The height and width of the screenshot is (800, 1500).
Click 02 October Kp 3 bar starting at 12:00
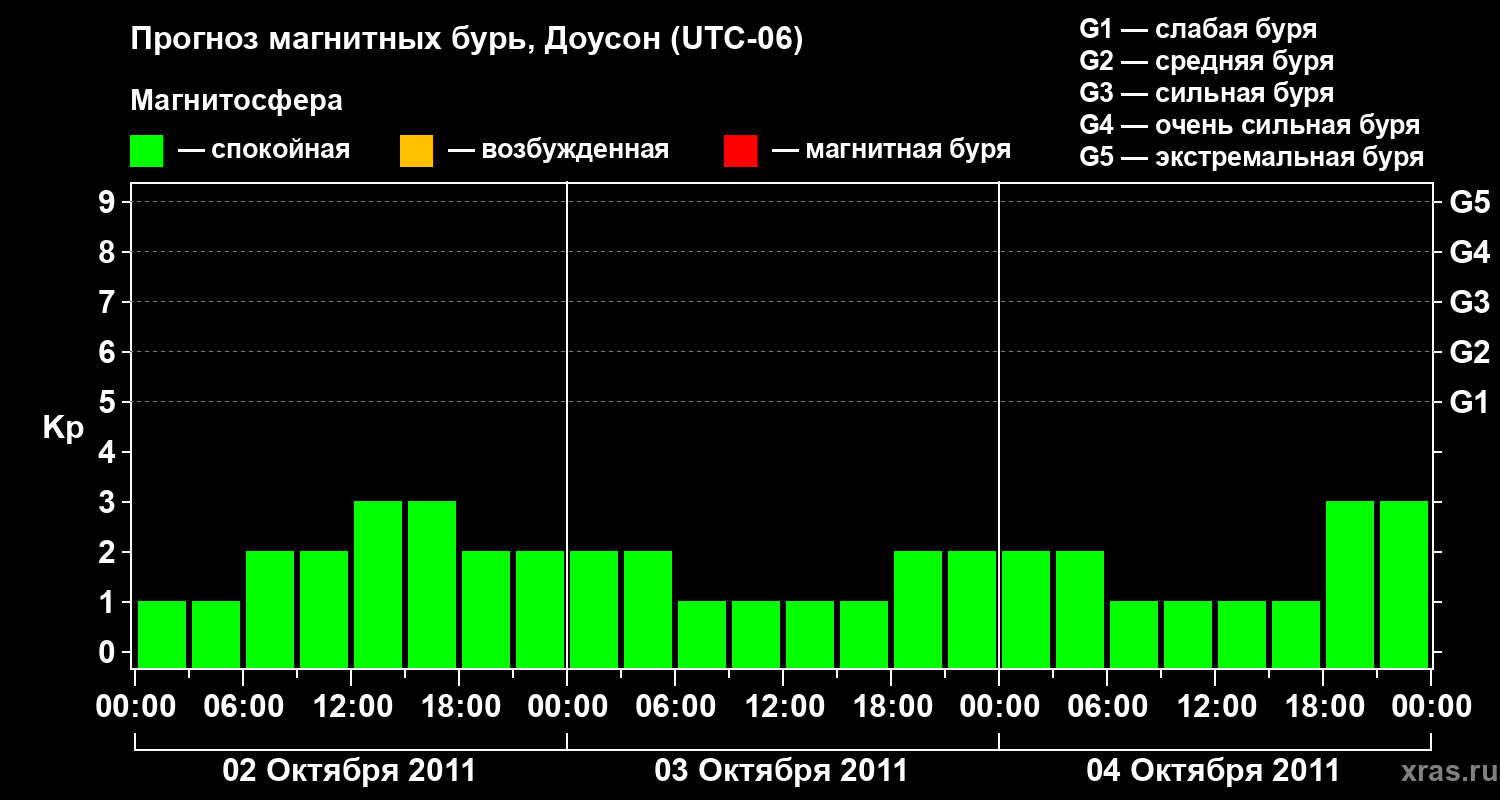(x=378, y=584)
